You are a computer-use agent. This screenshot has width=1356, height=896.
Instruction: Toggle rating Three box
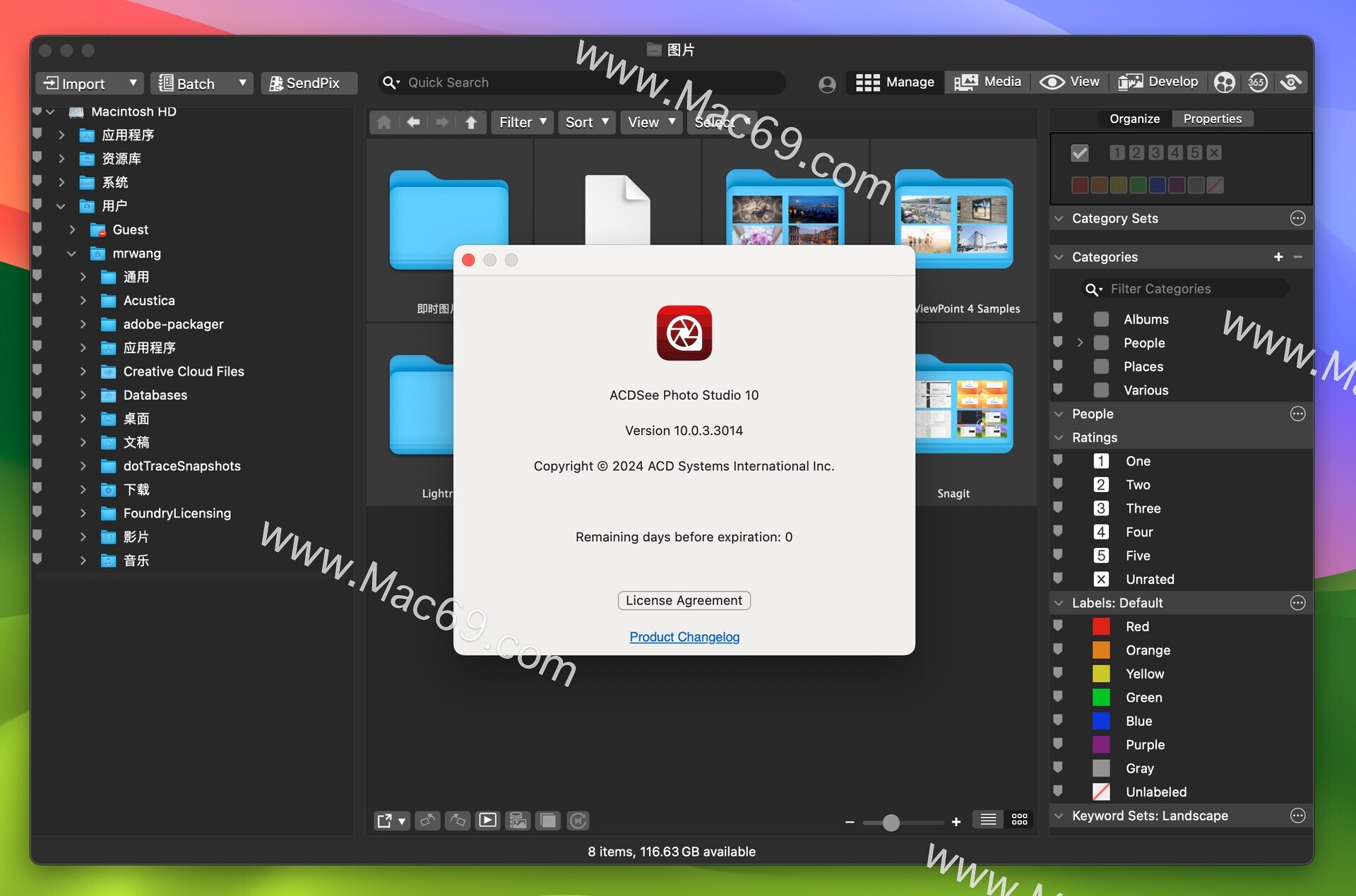pos(1101,508)
